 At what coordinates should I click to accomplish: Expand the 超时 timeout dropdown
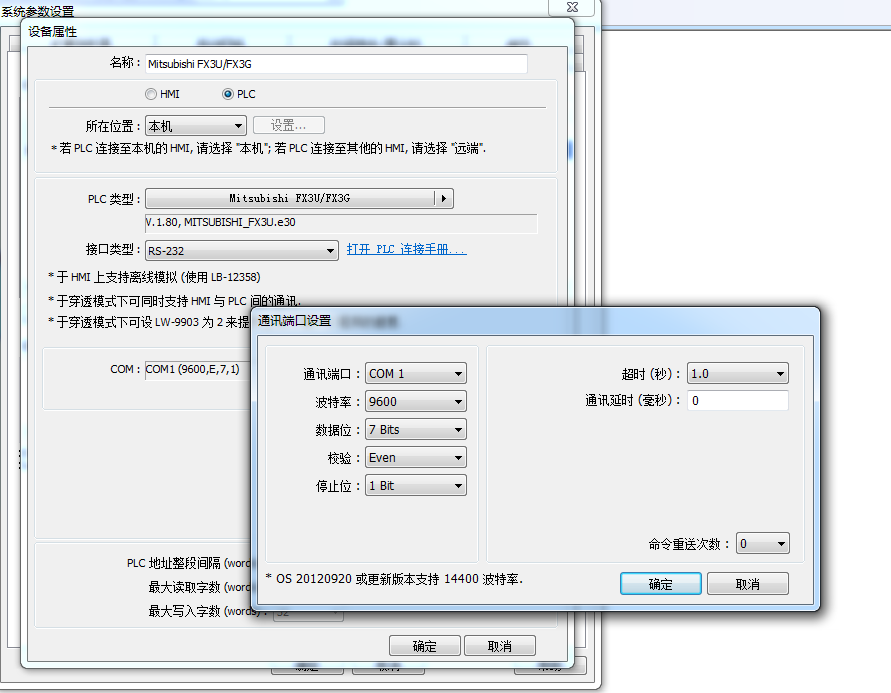(737, 374)
